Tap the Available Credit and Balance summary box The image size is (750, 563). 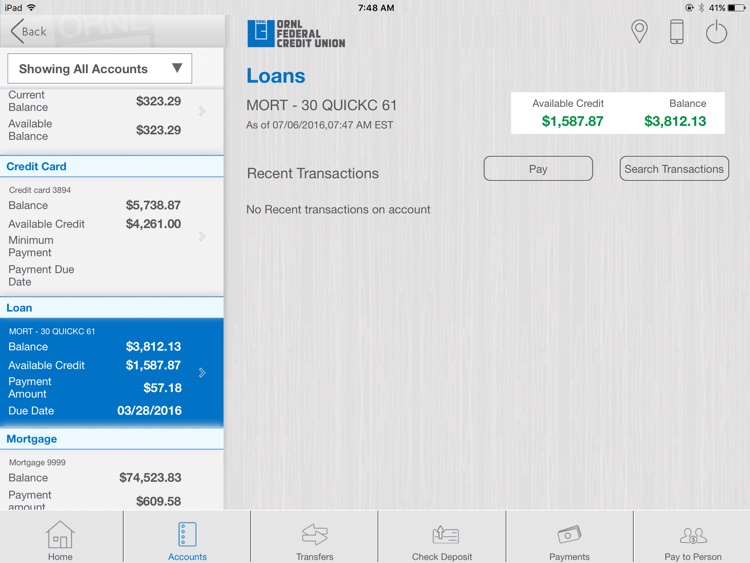pos(619,113)
